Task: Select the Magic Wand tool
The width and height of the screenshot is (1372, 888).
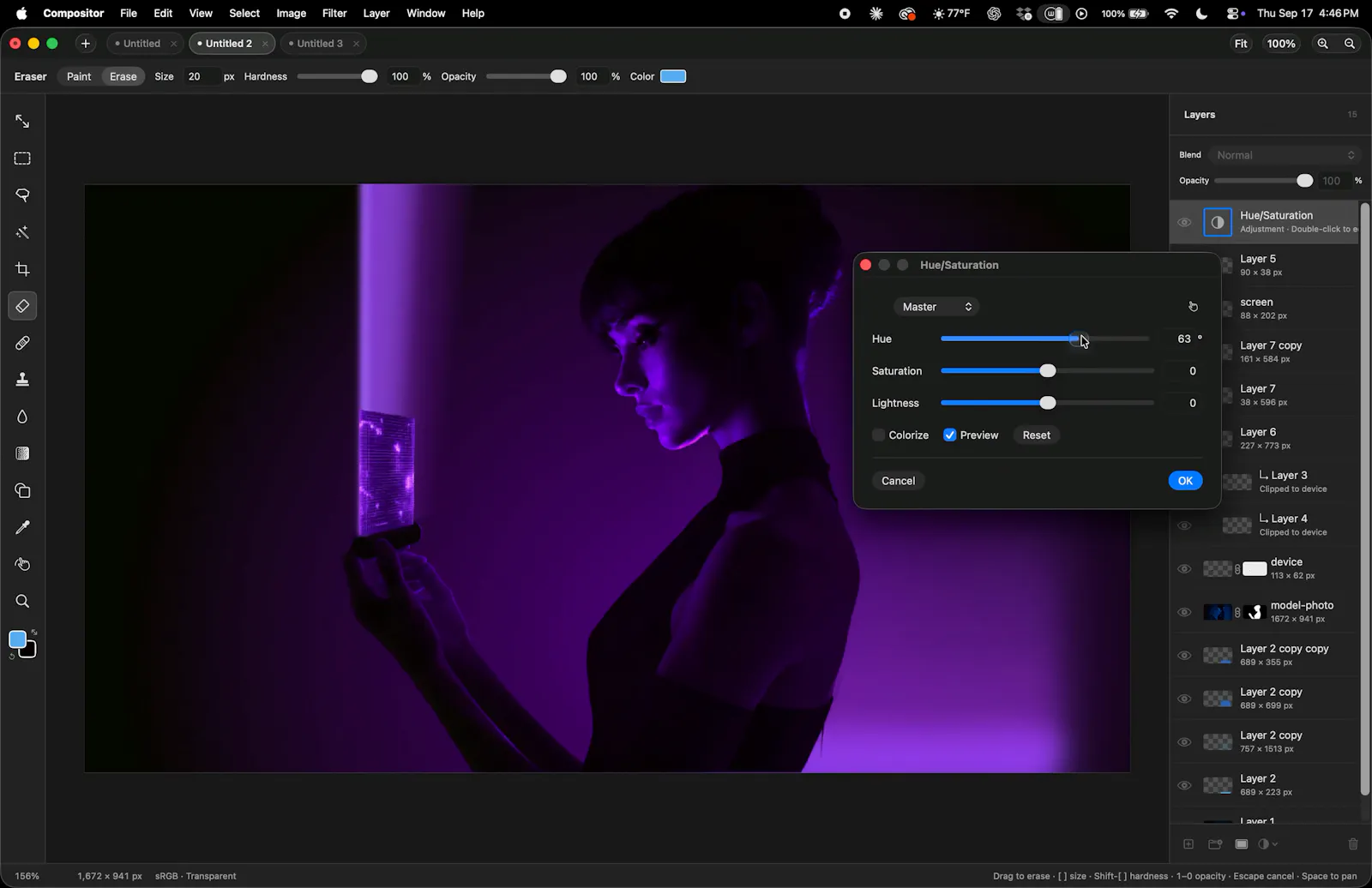Action: pyautogui.click(x=22, y=232)
